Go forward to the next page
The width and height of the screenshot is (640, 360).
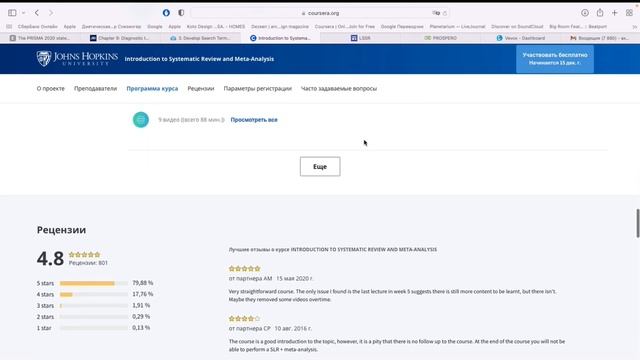pyautogui.click(x=51, y=13)
